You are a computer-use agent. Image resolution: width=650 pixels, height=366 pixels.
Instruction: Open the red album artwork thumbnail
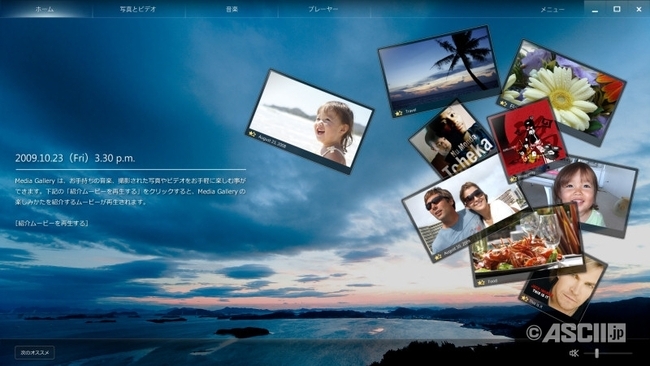(x=527, y=140)
